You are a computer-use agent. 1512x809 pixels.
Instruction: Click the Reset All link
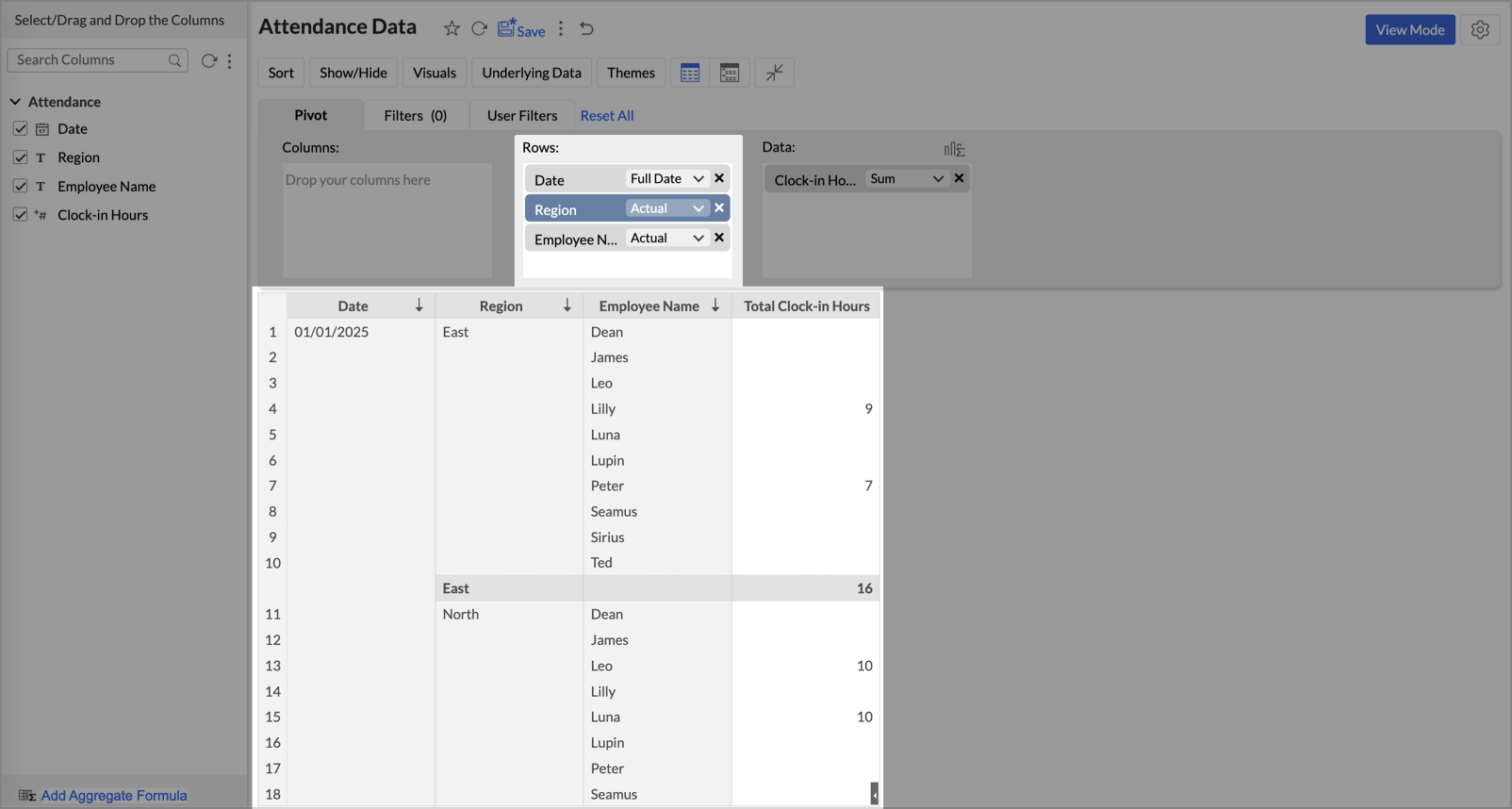click(606, 115)
